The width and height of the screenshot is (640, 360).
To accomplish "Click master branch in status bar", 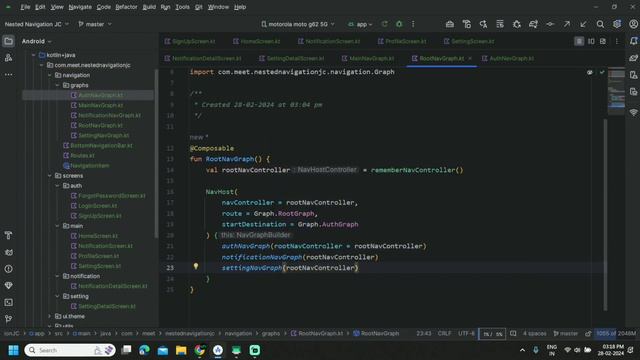I will pyautogui.click(x=566, y=333).
